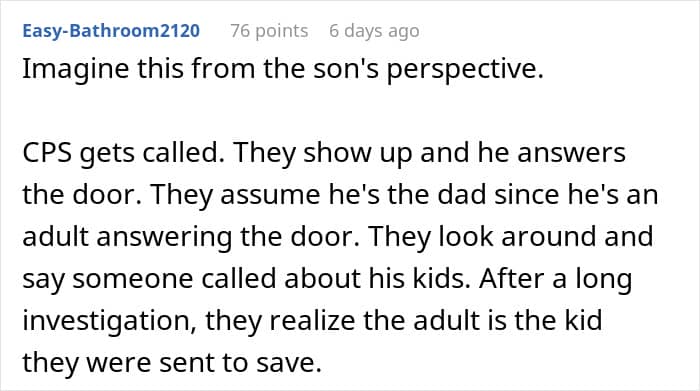This screenshot has width=700, height=391.
Task: Click the last line they were sent to save
Action: tap(172, 363)
